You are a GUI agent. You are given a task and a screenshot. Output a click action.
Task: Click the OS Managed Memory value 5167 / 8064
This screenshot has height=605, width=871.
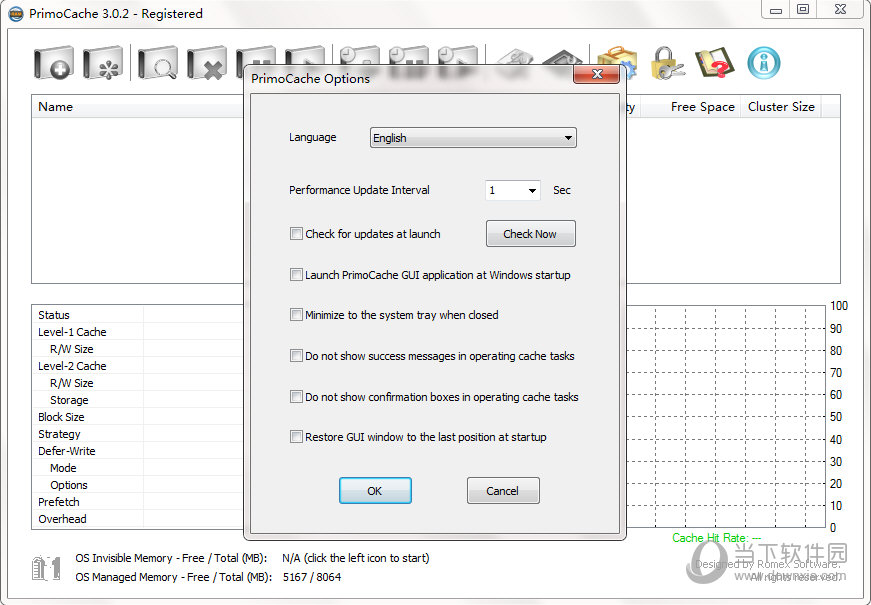point(312,577)
